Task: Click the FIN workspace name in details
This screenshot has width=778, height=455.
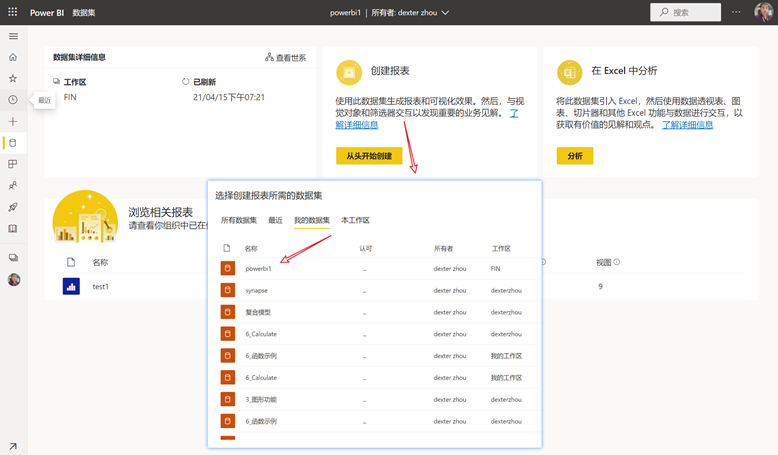Action: click(x=70, y=97)
